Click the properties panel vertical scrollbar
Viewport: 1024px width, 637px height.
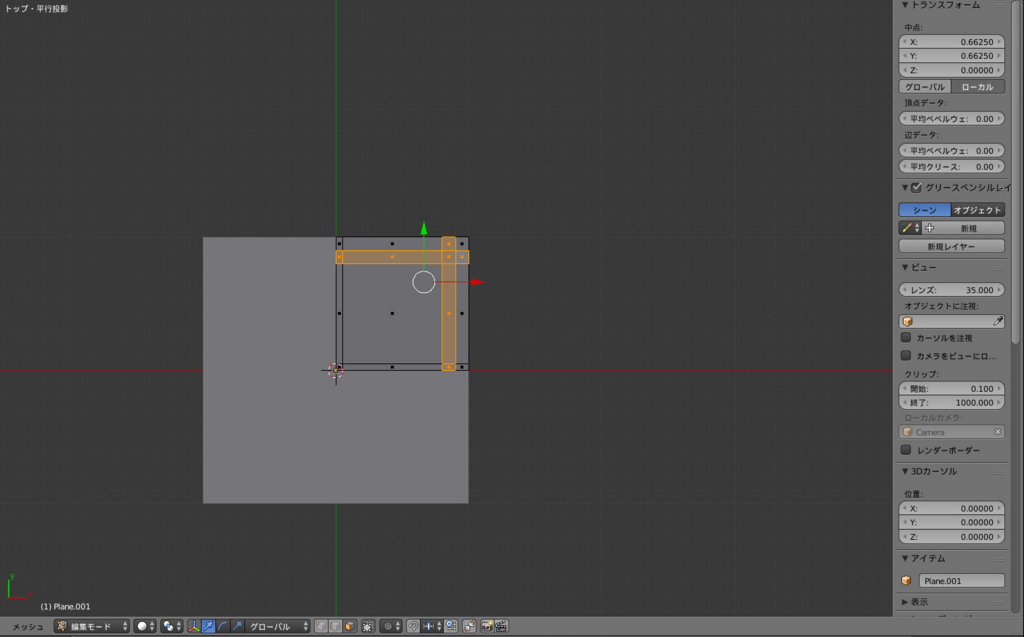click(1016, 170)
